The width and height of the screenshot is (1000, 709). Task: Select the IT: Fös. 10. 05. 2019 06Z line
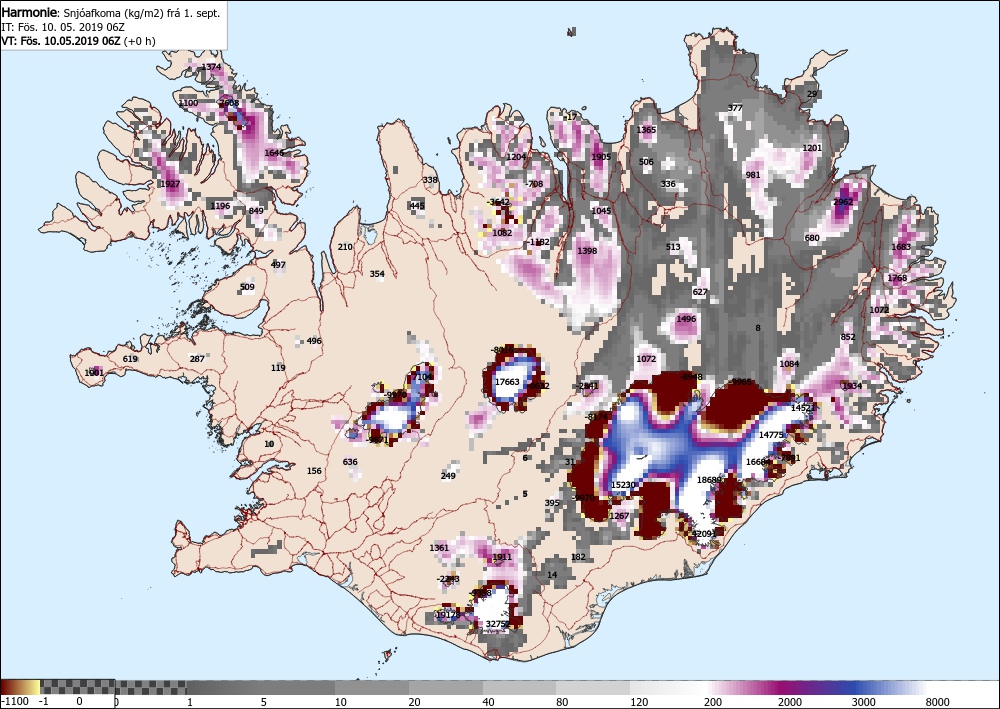(62, 27)
